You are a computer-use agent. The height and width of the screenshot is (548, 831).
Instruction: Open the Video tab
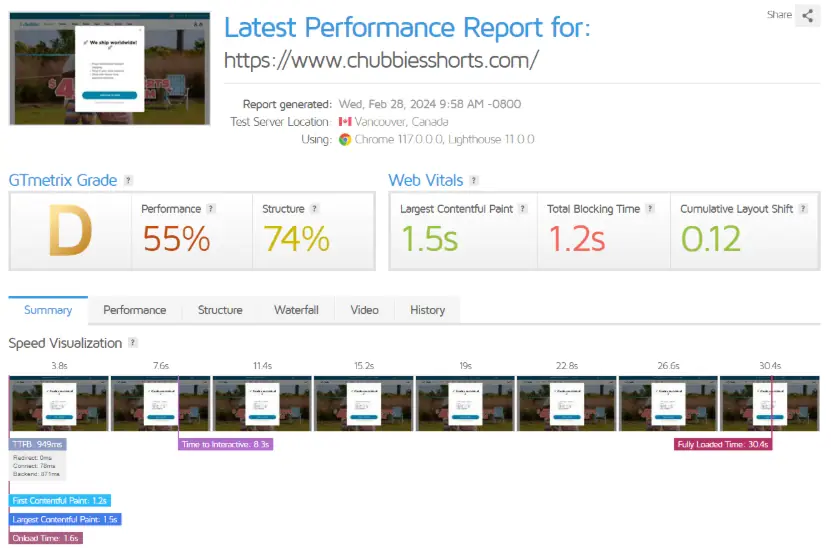(364, 310)
